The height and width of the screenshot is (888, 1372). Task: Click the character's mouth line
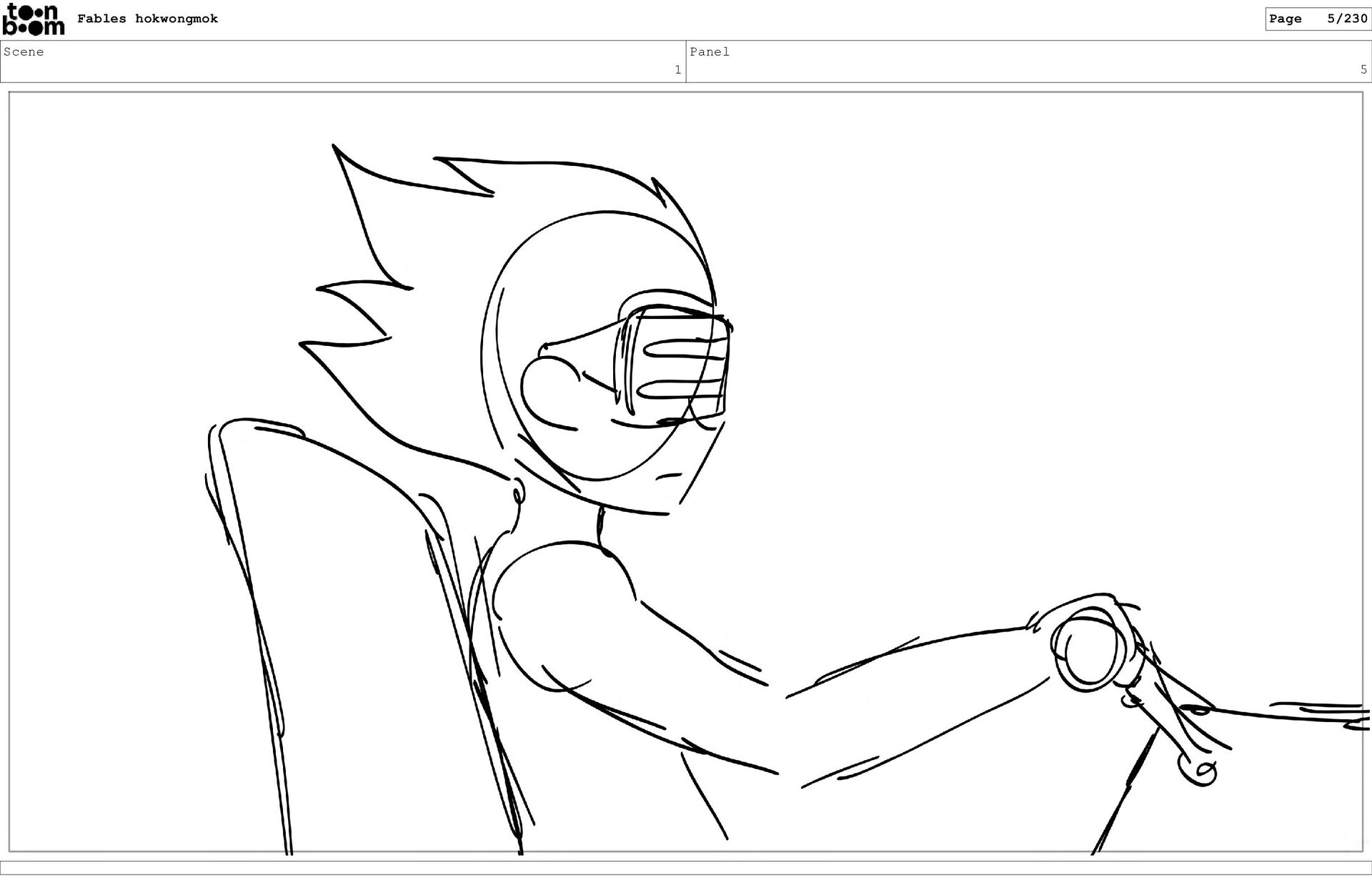pyautogui.click(x=670, y=474)
